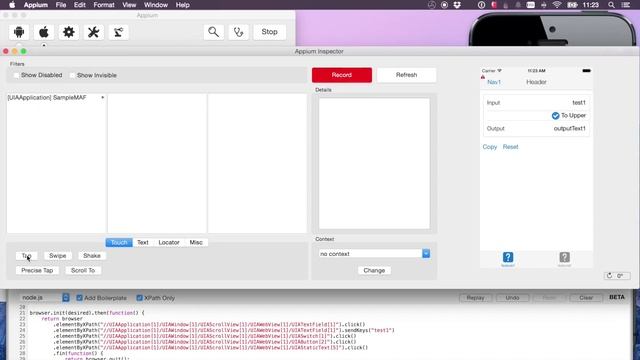The height and width of the screenshot is (360, 640).
Task: Open Spotlight search in the menu bar
Action: [611, 5]
